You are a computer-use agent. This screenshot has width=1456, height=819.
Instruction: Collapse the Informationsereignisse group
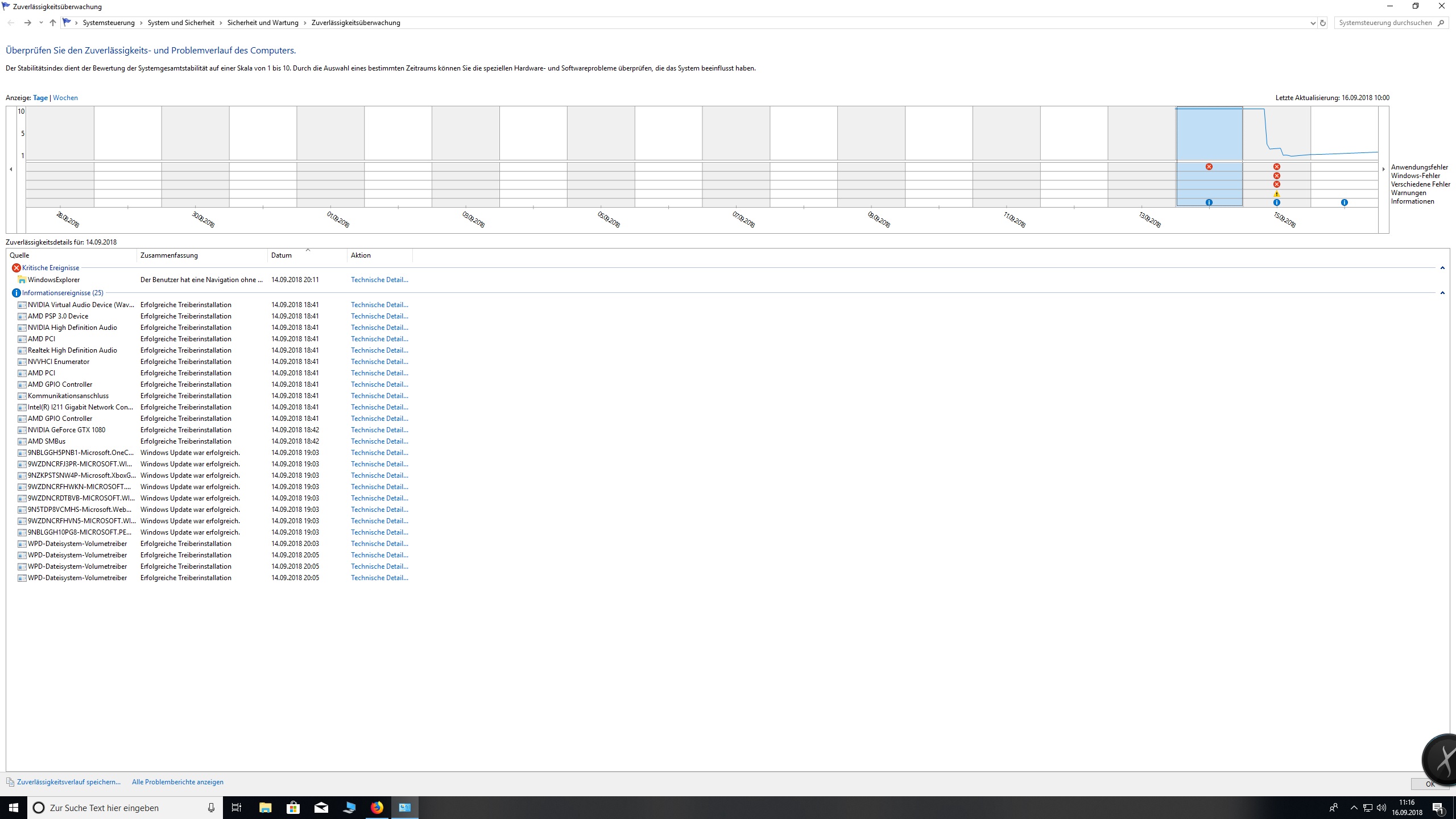[1442, 293]
